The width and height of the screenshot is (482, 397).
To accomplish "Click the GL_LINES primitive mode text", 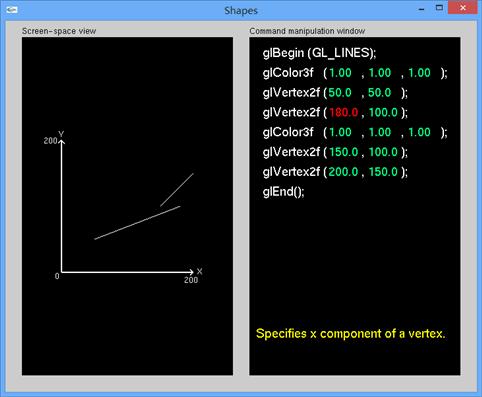I will coord(341,53).
